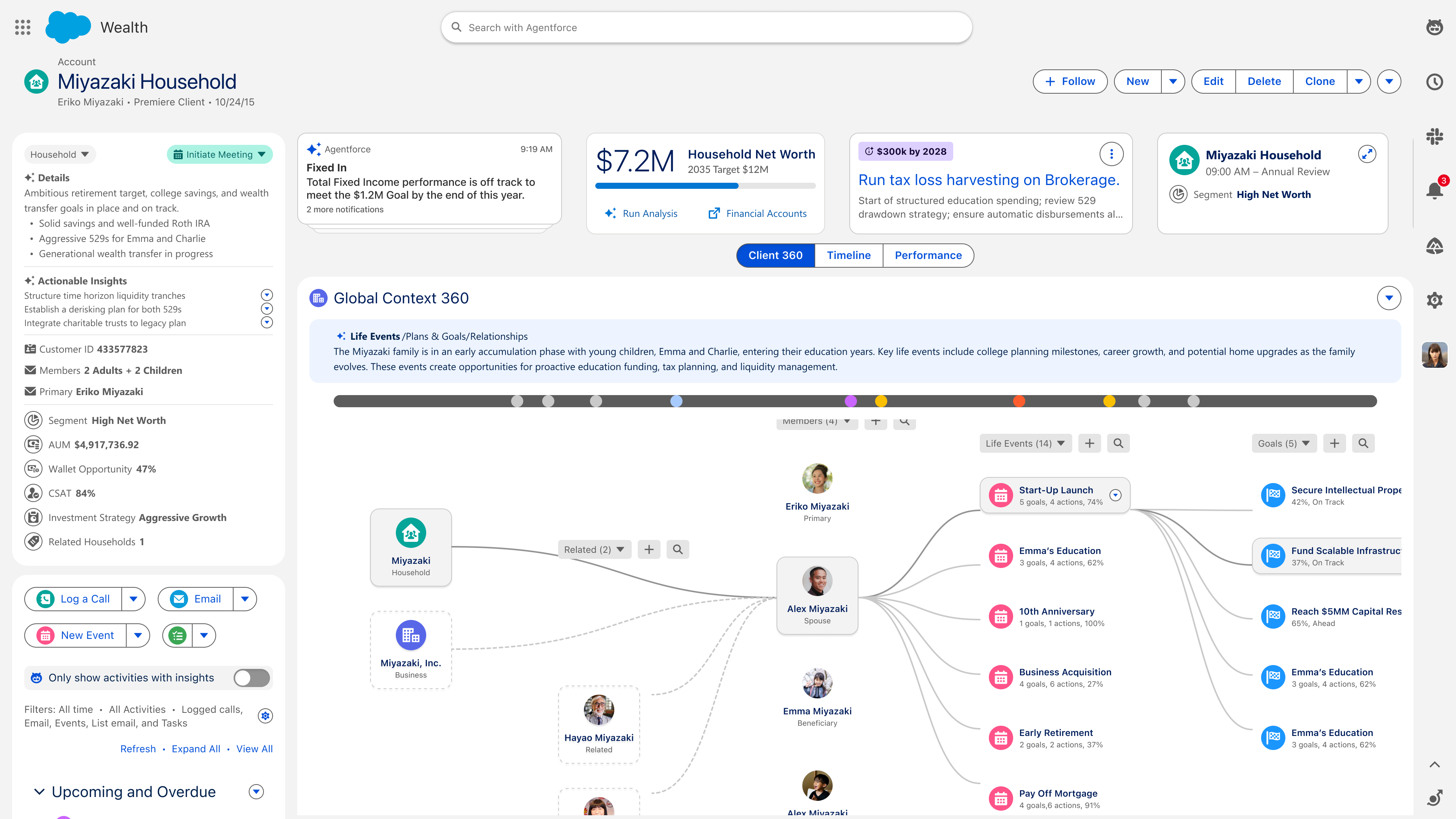Click Run Analysis link
Image resolution: width=1456 pixels, height=819 pixels.
point(641,213)
